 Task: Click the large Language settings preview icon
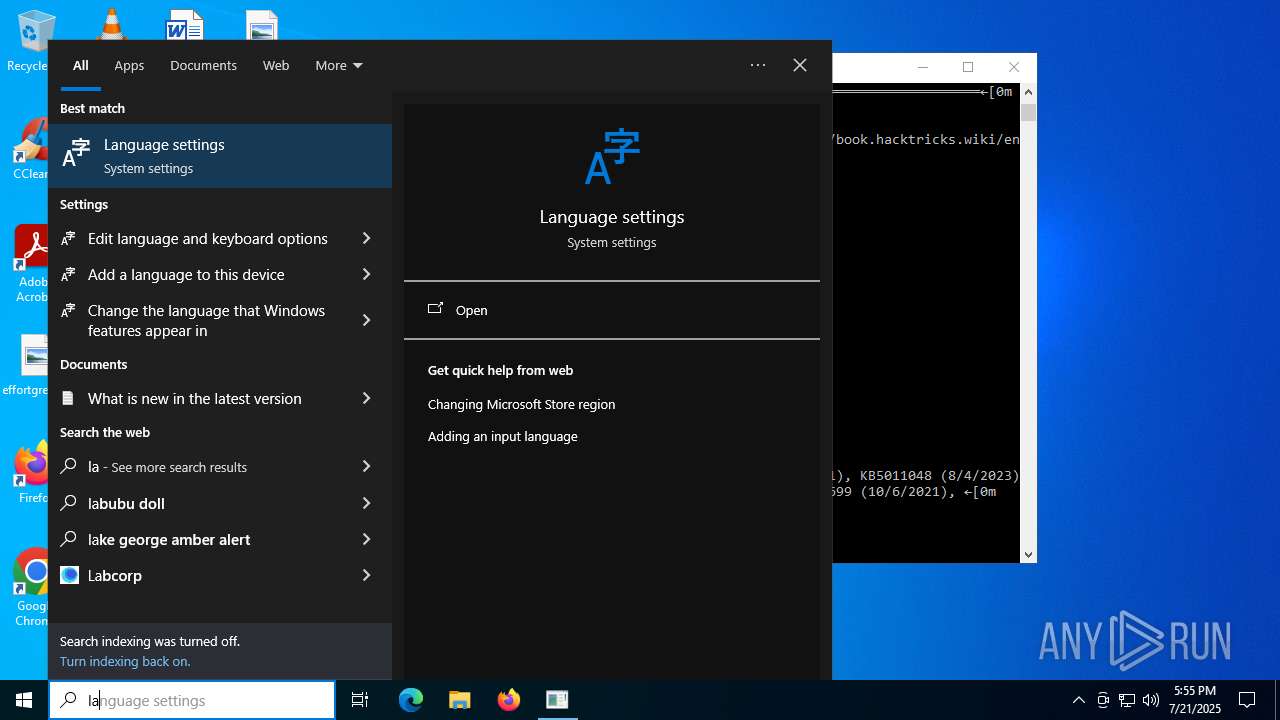pyautogui.click(x=612, y=157)
